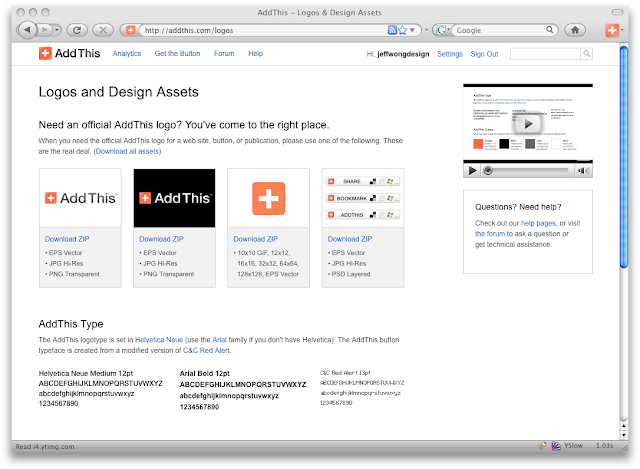640x469 pixels.
Task: Open the Analytics navigation link
Action: pos(127,53)
